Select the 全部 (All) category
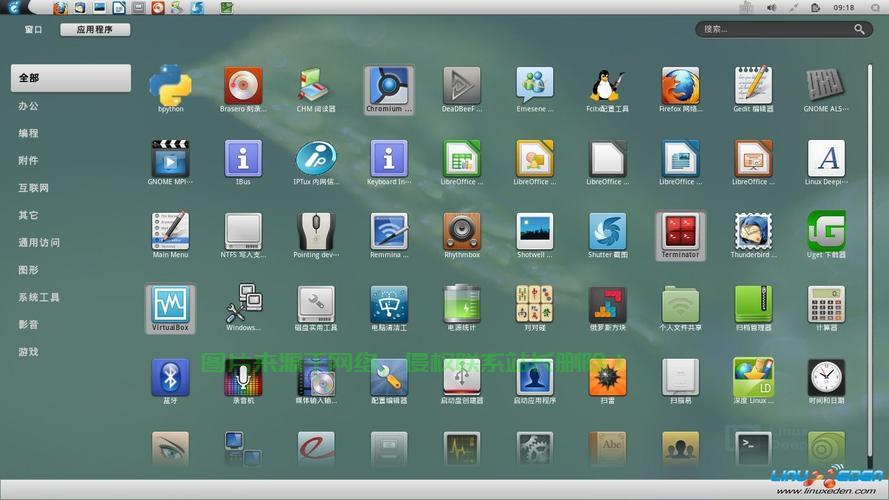889x500 pixels. [x=70, y=78]
